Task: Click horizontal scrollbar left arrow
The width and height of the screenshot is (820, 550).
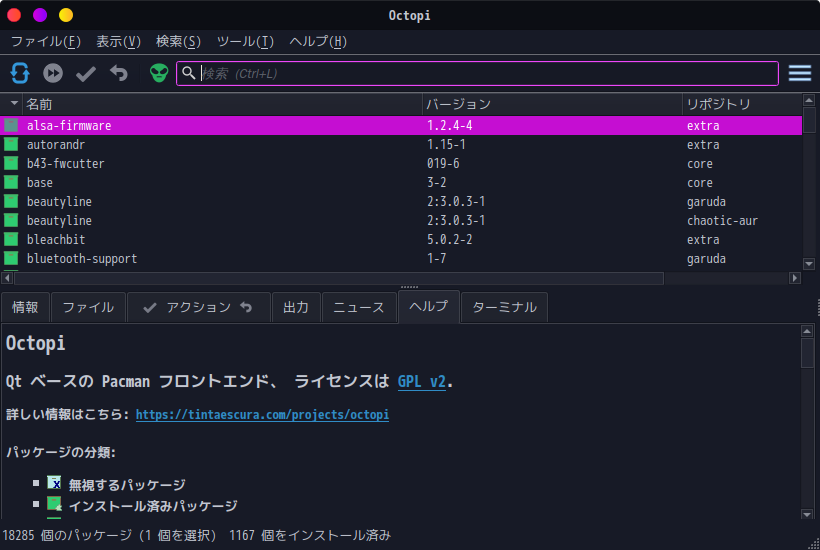Action: (x=7, y=278)
